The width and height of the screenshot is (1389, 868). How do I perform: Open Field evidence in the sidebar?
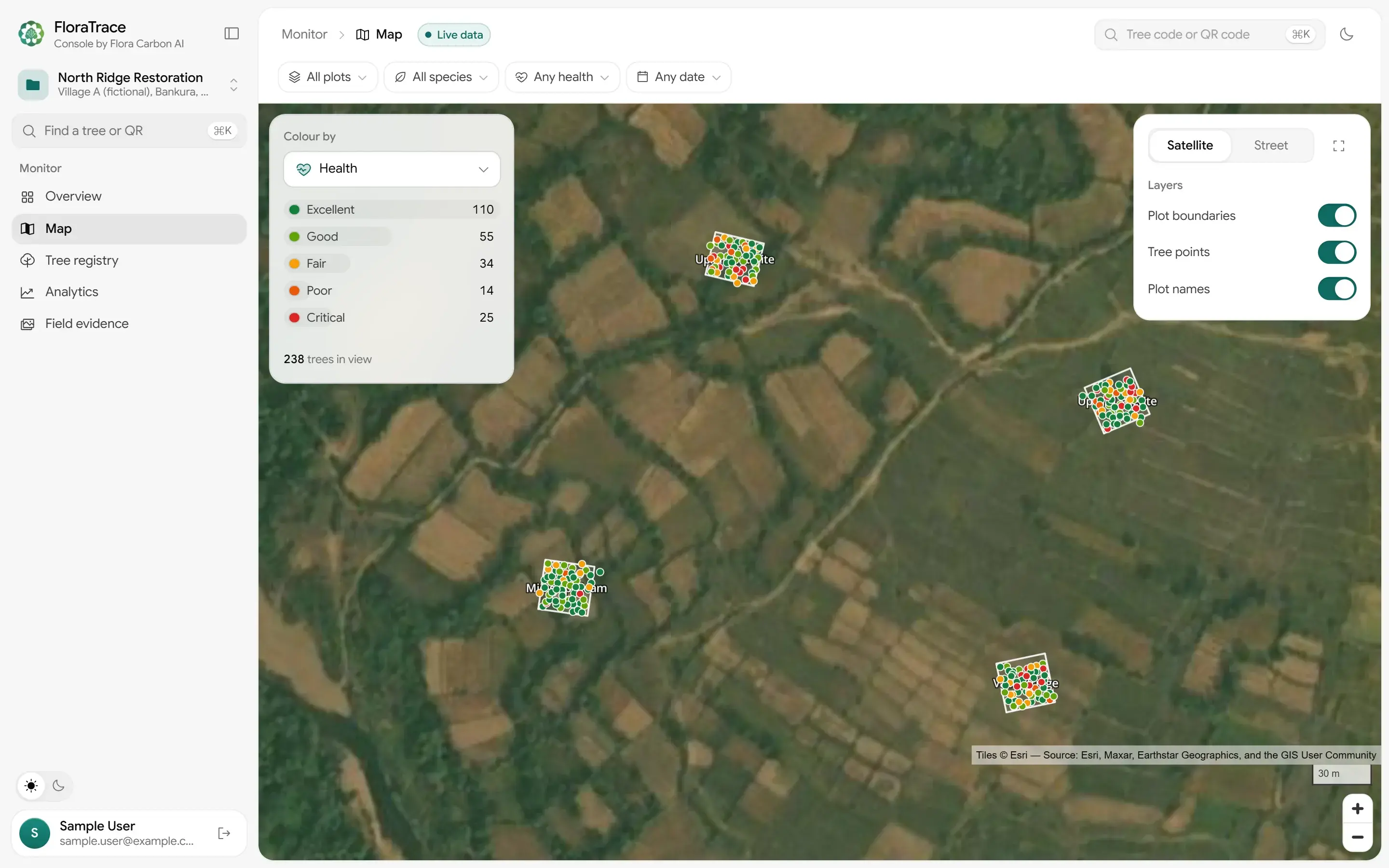click(x=129, y=324)
